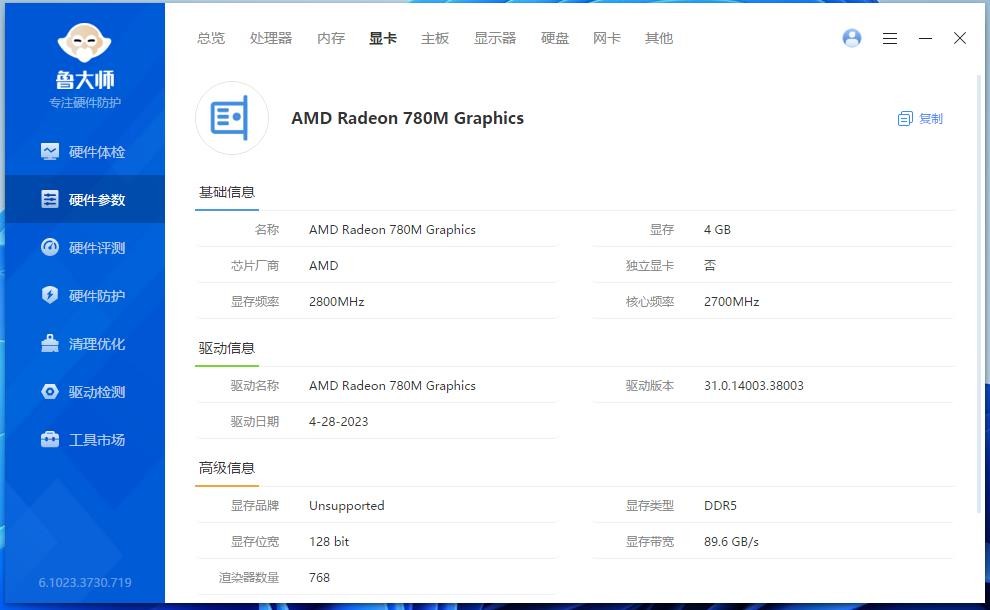Switch to the 网卡 tab
Screen dimensions: 990x610
(x=606, y=38)
